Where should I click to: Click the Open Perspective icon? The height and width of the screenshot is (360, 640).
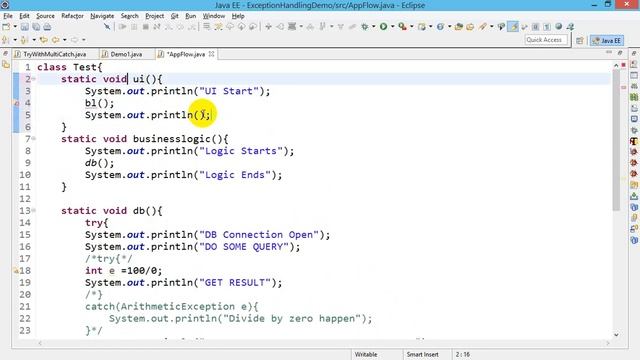coord(580,40)
